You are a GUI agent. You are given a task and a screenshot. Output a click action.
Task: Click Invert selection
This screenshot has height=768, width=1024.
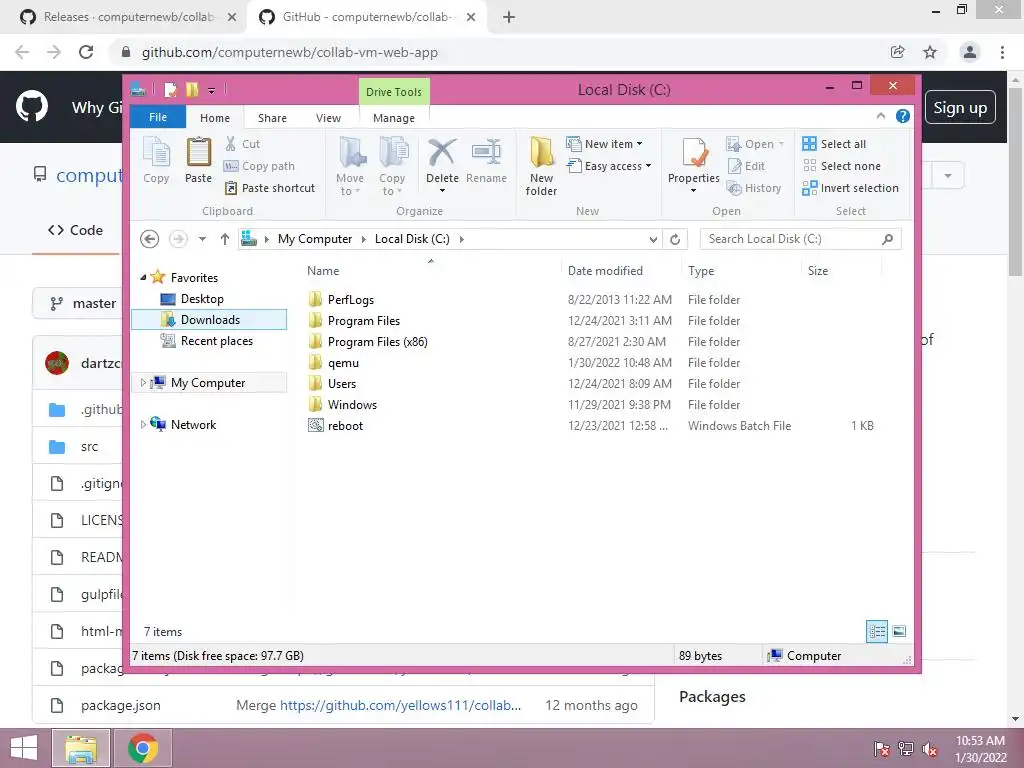(x=851, y=188)
